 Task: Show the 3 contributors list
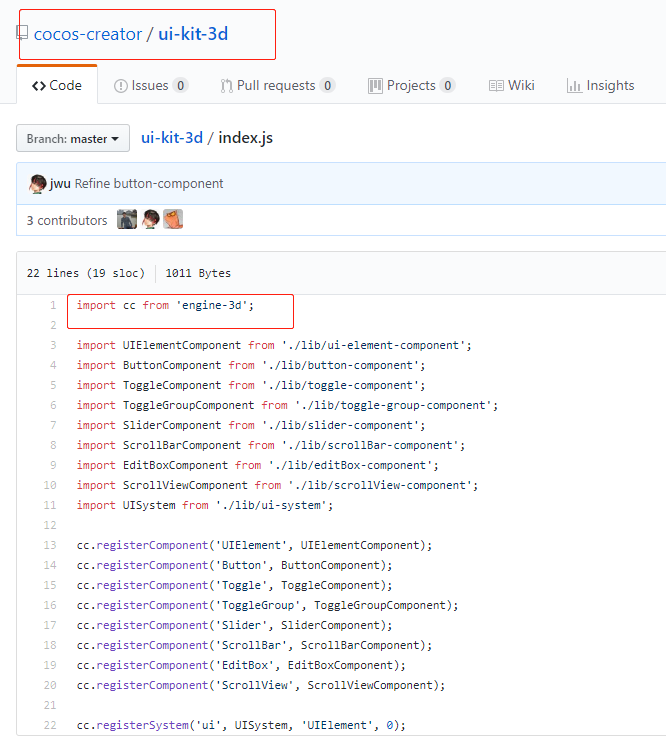click(67, 220)
